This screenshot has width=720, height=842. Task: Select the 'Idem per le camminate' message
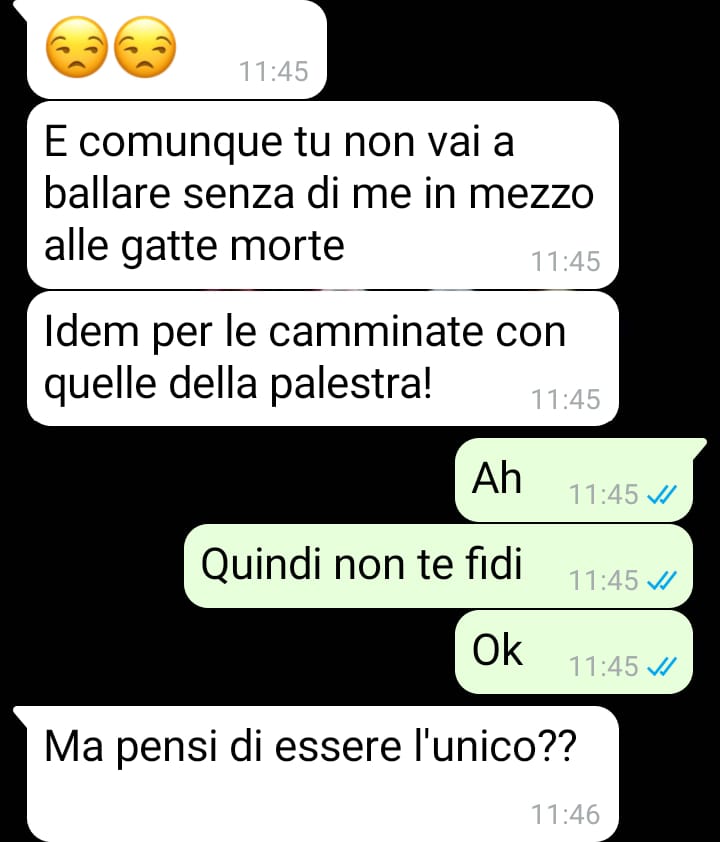coord(323,359)
